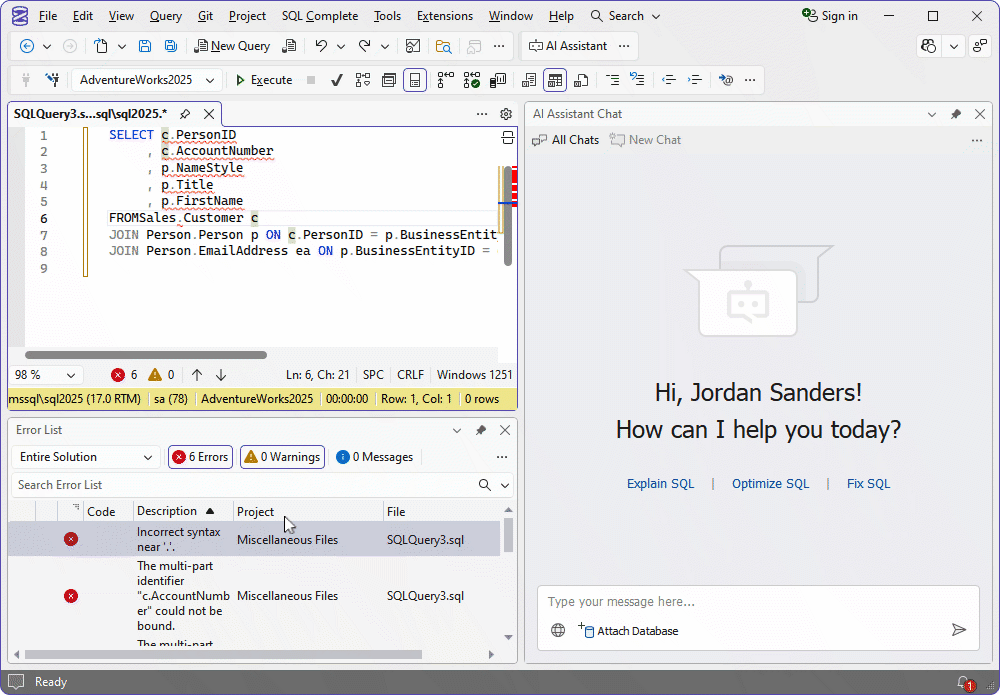
Task: Click the Save file icon
Action: [x=145, y=46]
